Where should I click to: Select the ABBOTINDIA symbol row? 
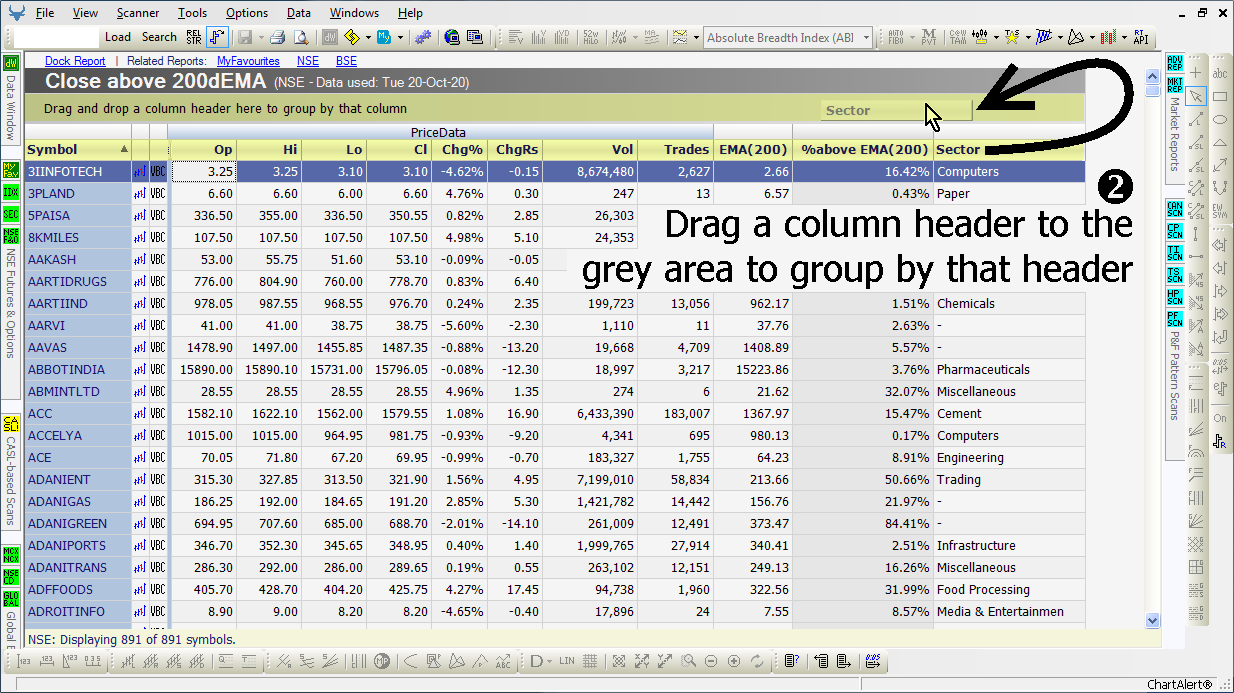pos(78,369)
